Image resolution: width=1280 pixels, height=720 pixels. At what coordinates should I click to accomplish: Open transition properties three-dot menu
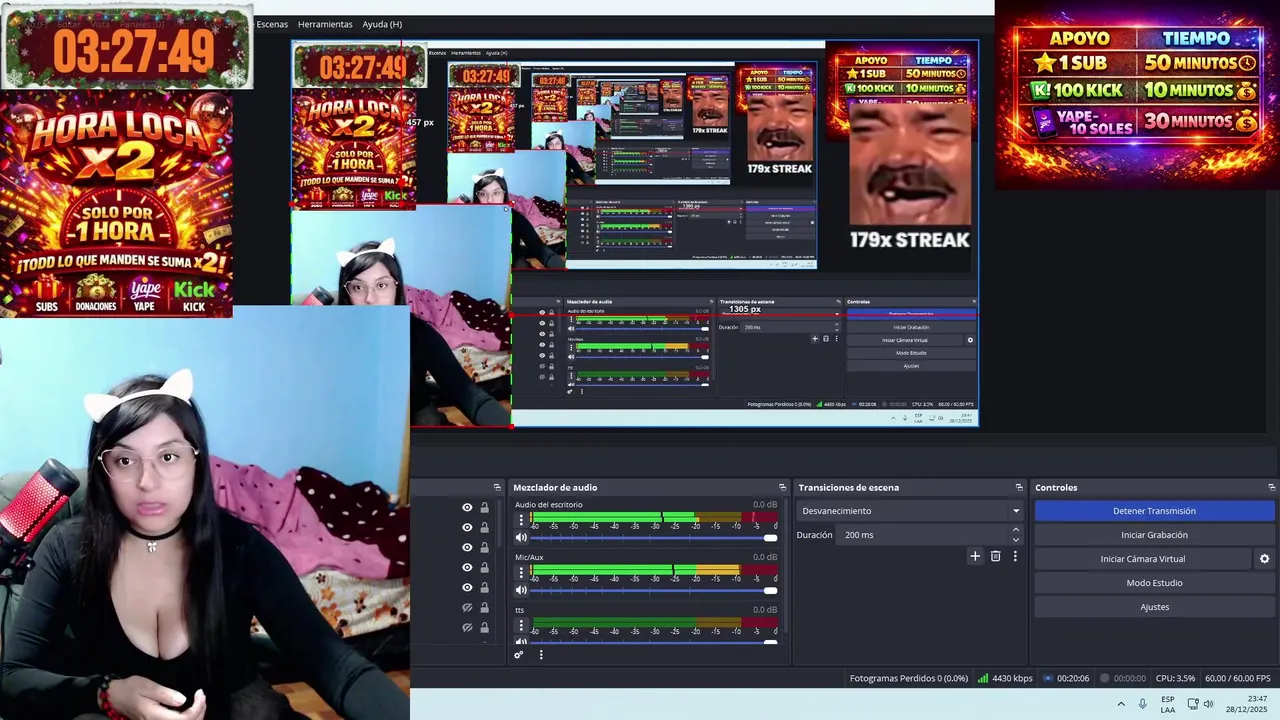[1015, 556]
